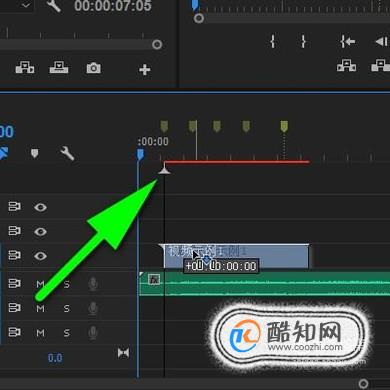Mute the first audio track
Screen dimensions: 390x390
tap(40, 284)
